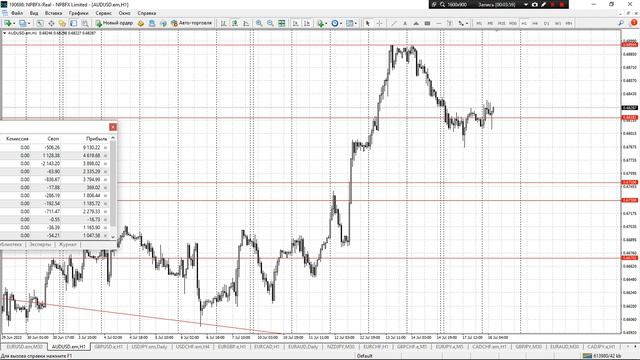Stop the screen recording
This screenshot has width=640, height=360.
pyautogui.click(x=562, y=4)
